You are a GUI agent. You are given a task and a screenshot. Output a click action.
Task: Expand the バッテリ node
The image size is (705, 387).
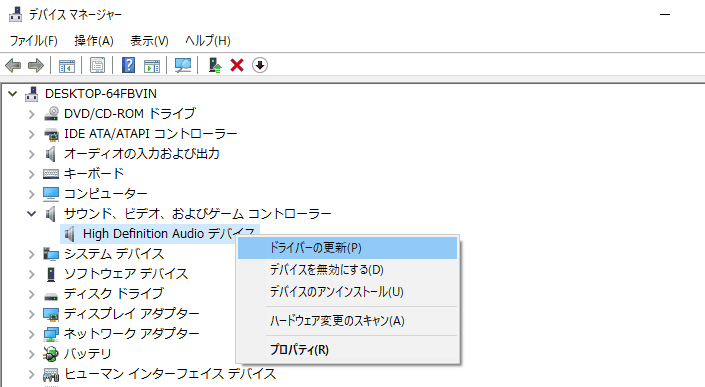tap(31, 354)
